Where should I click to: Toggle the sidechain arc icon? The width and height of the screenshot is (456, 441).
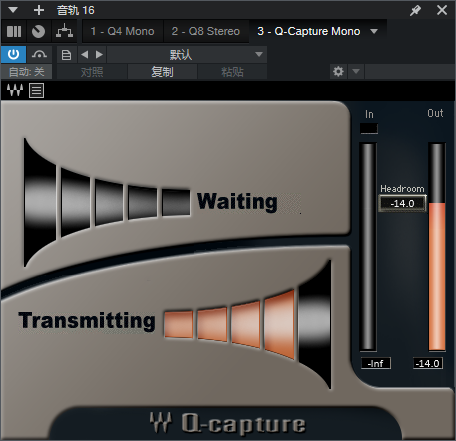[39, 54]
